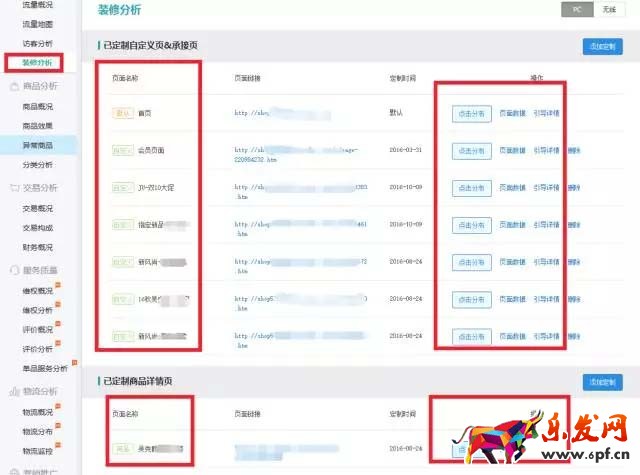Click the 物流分析 section icon in sidebar
The image size is (640, 475).
click(x=13, y=391)
